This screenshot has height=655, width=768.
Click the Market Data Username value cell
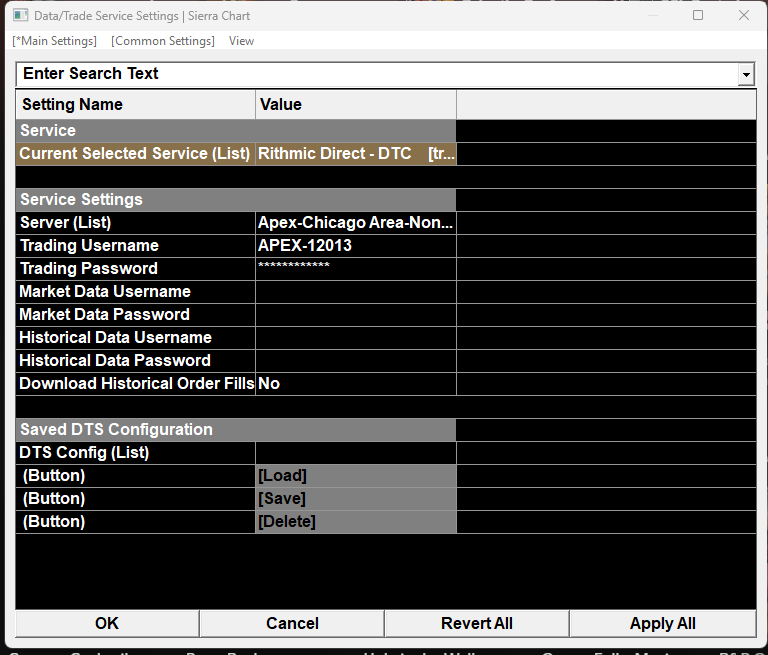click(355, 292)
